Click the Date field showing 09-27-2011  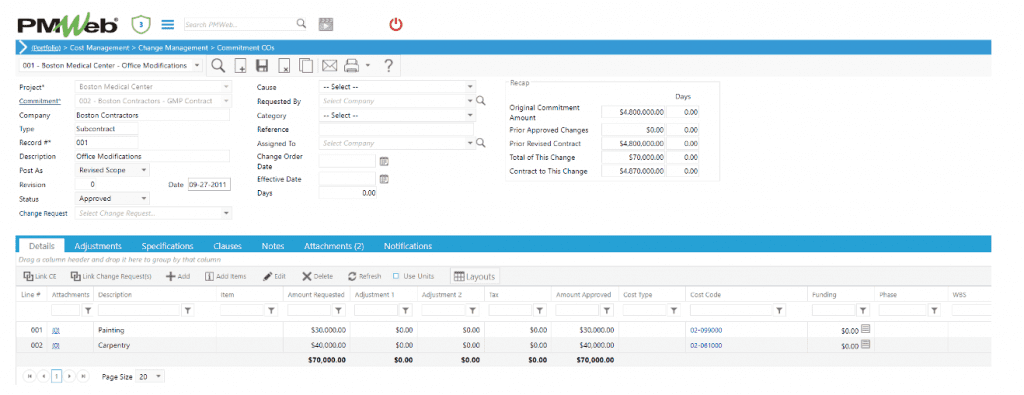(209, 185)
